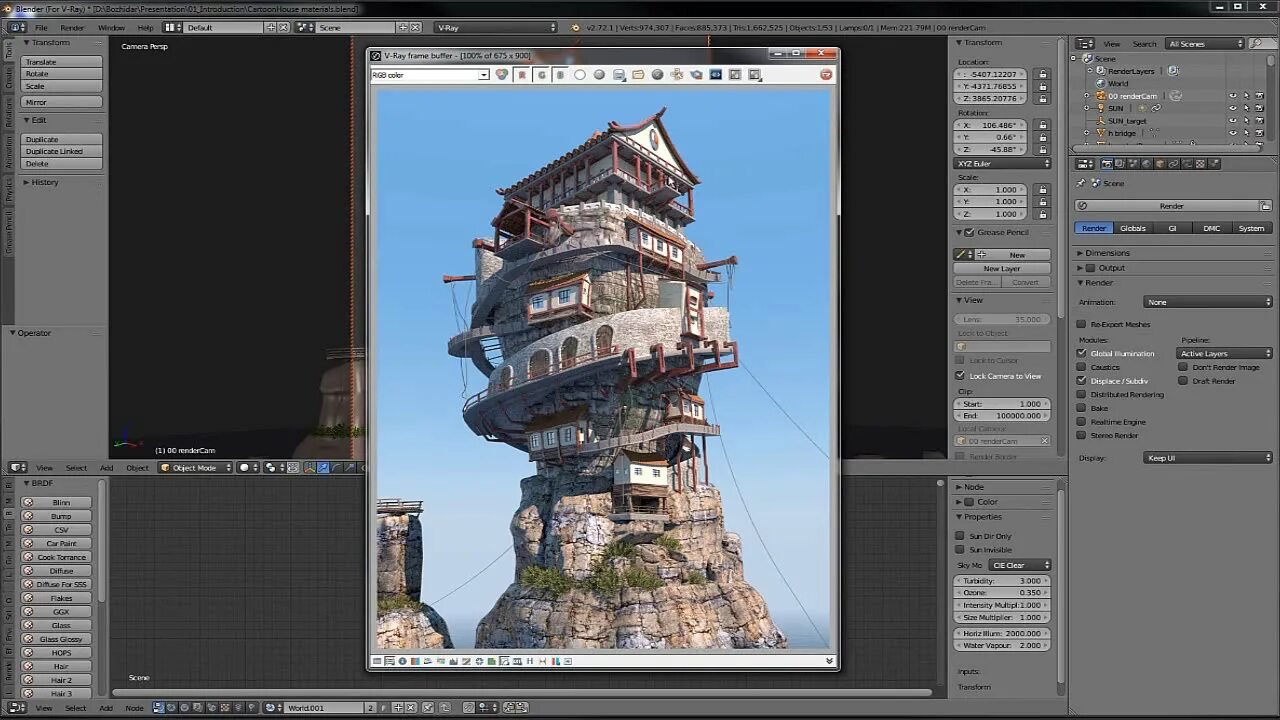1280x720 pixels.
Task: Open the Render properties camera icon tab
Action: [1107, 163]
